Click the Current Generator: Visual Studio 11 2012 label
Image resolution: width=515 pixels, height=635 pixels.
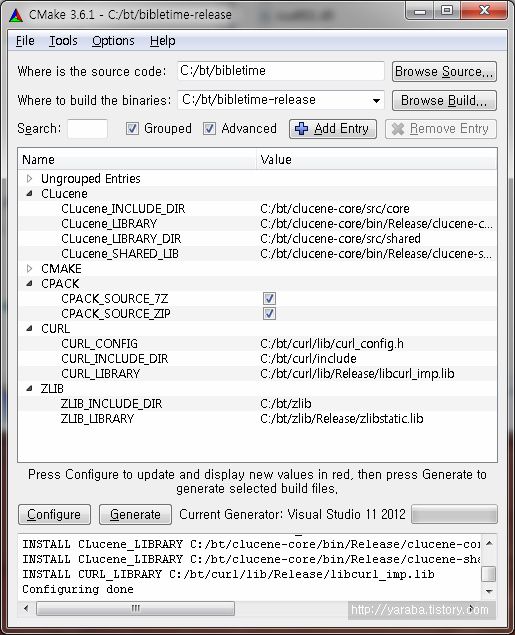[292, 514]
